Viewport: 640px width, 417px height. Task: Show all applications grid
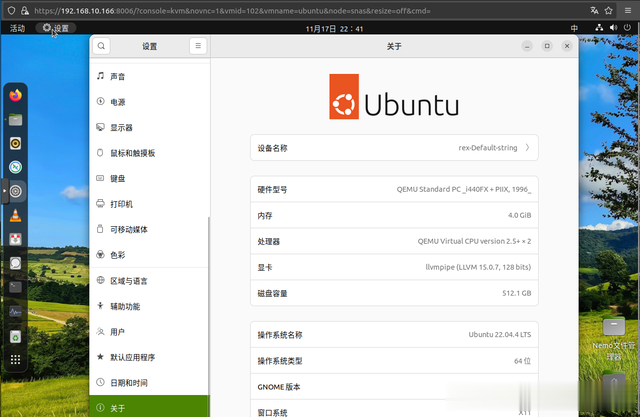(16, 359)
